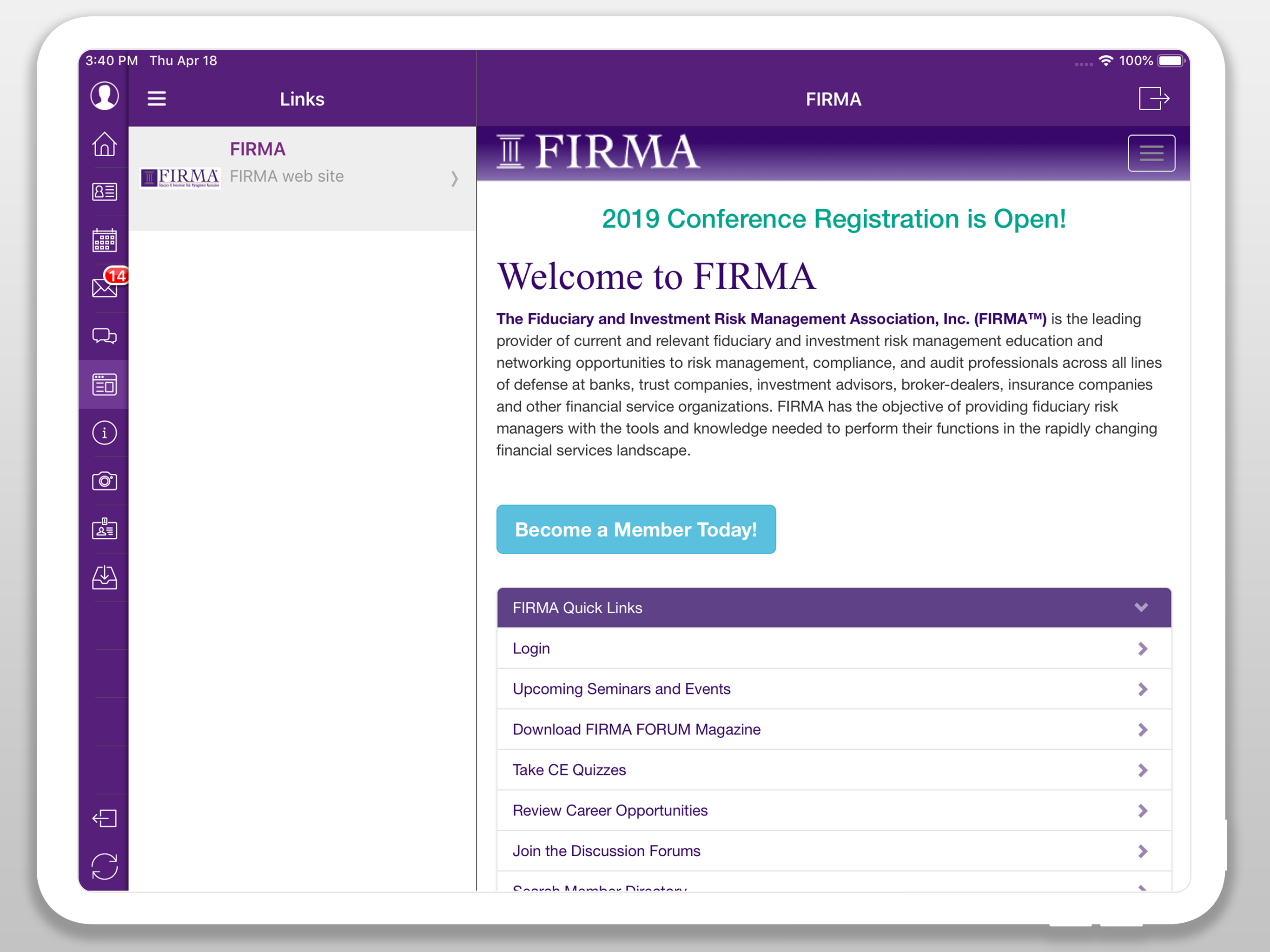Open the Links hamburger menu
1270x952 pixels.
(x=157, y=99)
